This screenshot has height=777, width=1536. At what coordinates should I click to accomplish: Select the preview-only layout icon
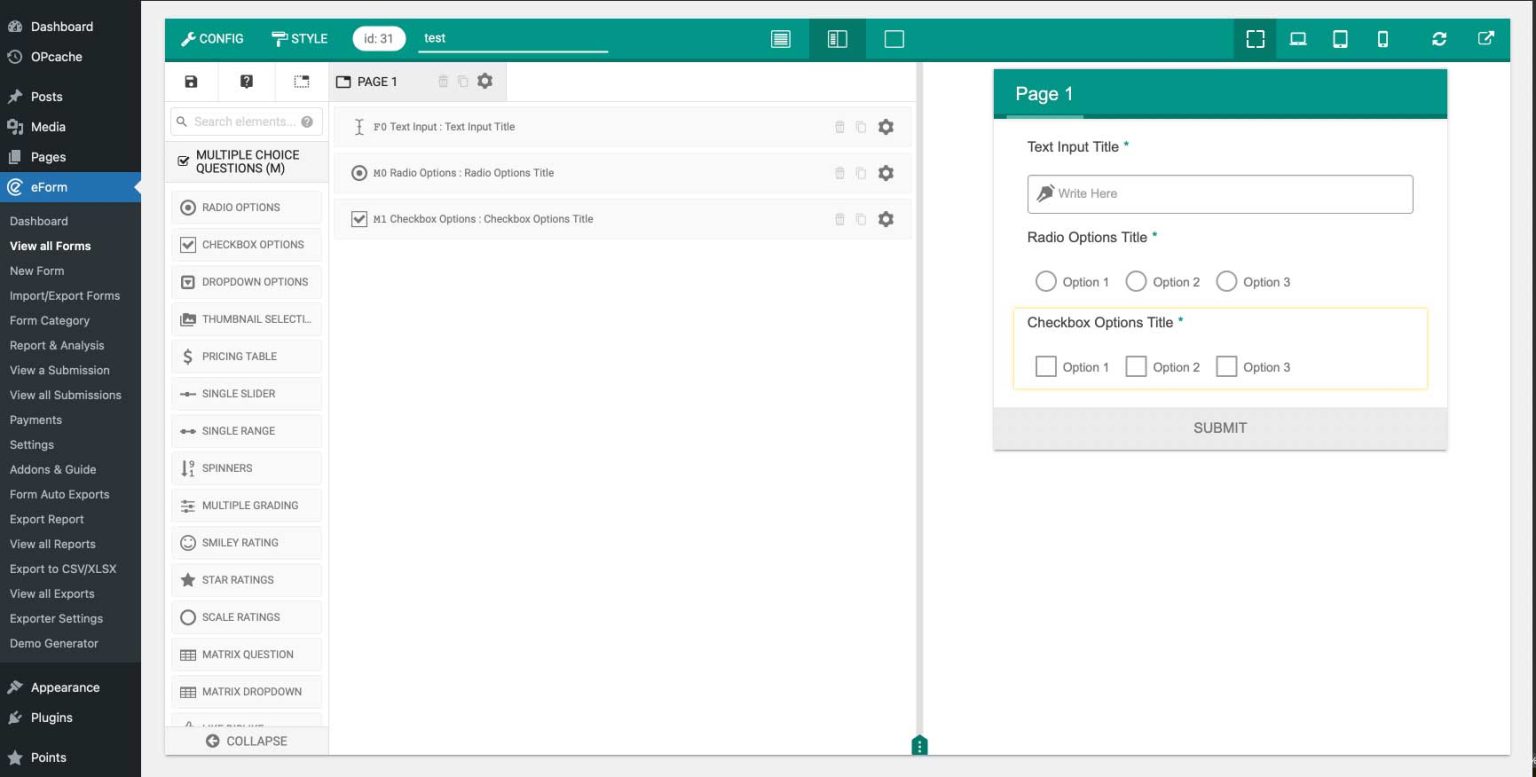[x=894, y=39]
